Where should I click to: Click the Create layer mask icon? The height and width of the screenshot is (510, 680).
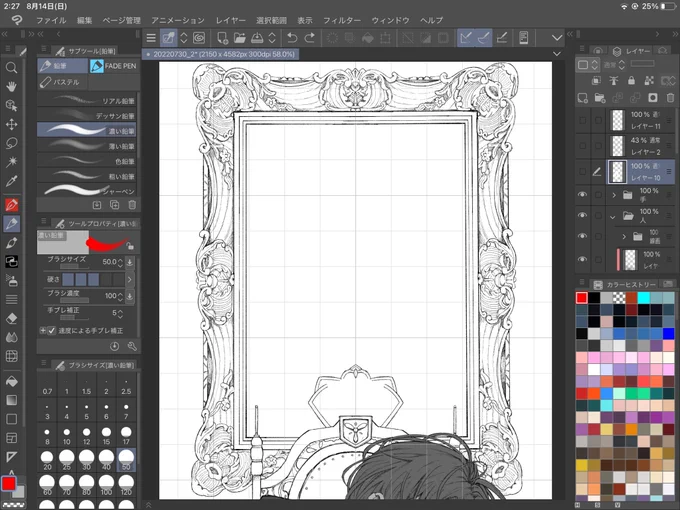coord(653,98)
